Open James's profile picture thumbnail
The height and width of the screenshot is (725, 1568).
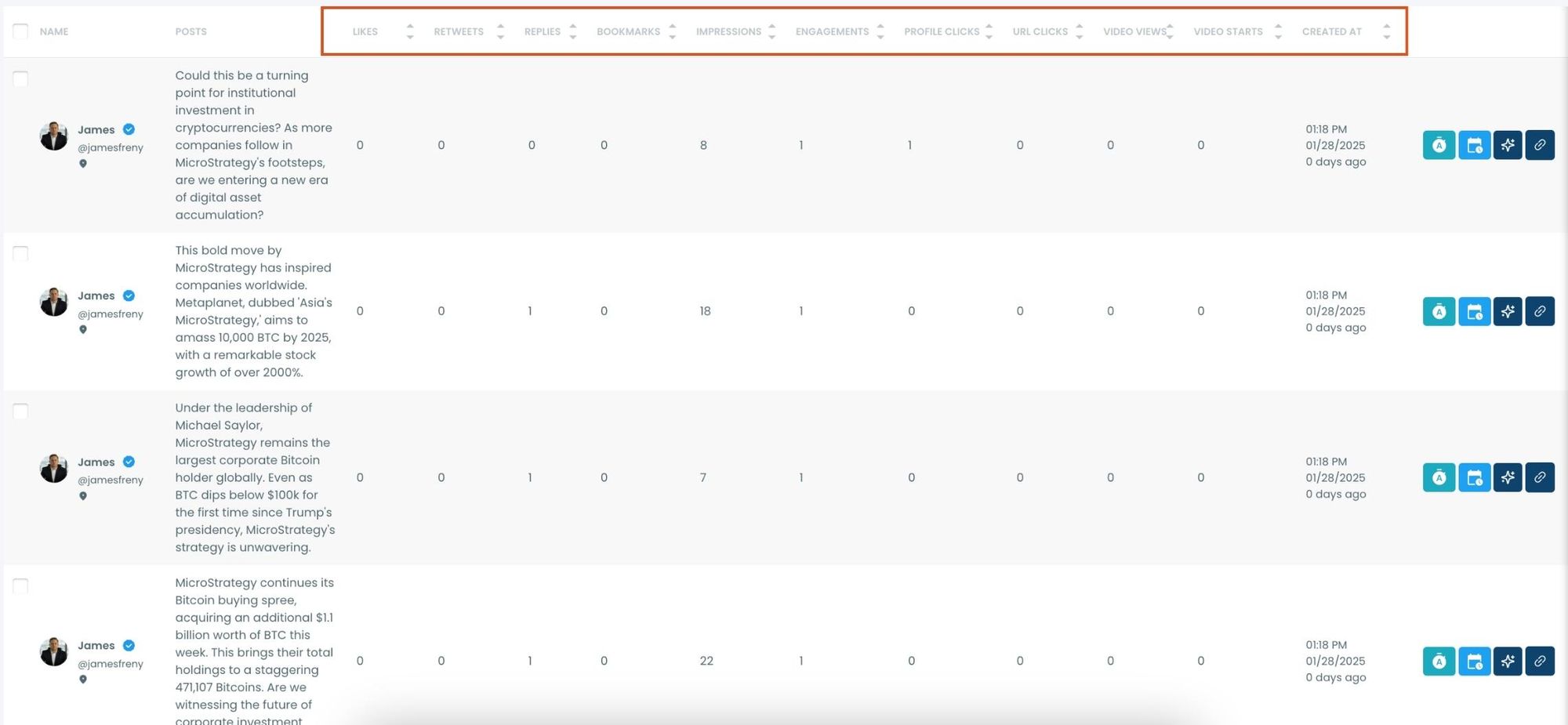(53, 136)
